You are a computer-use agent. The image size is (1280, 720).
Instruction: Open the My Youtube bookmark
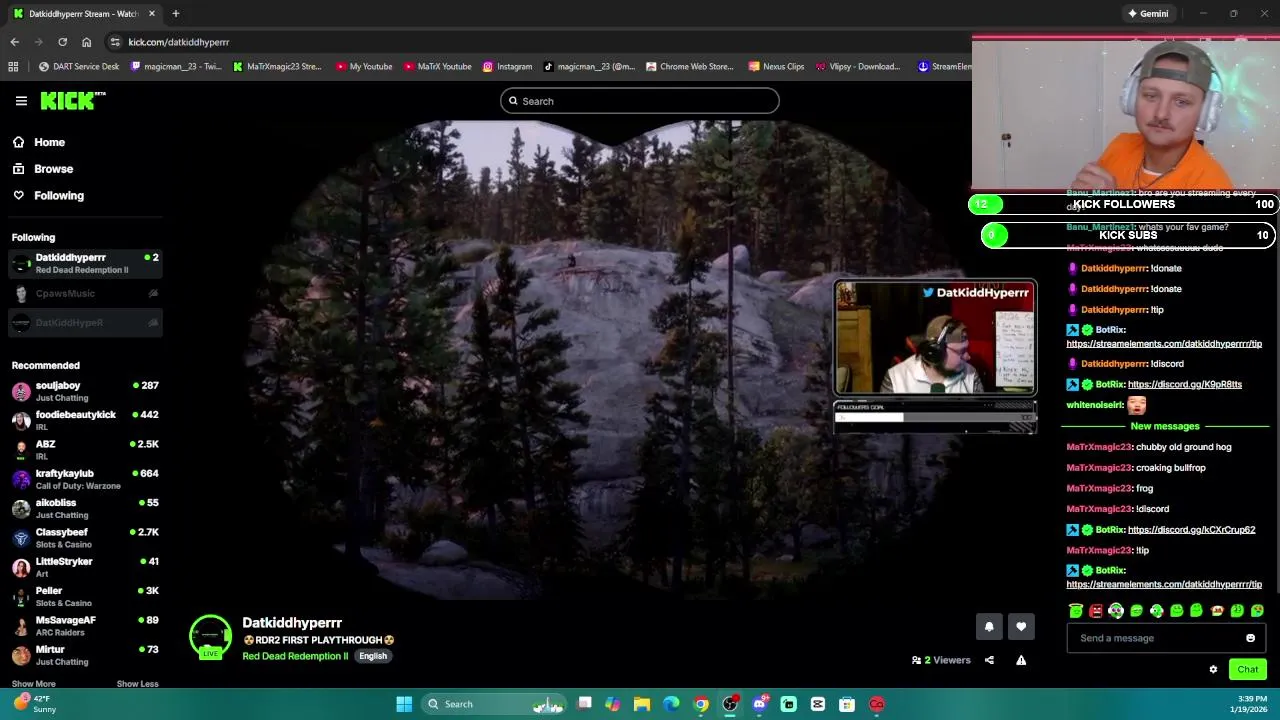[363, 67]
